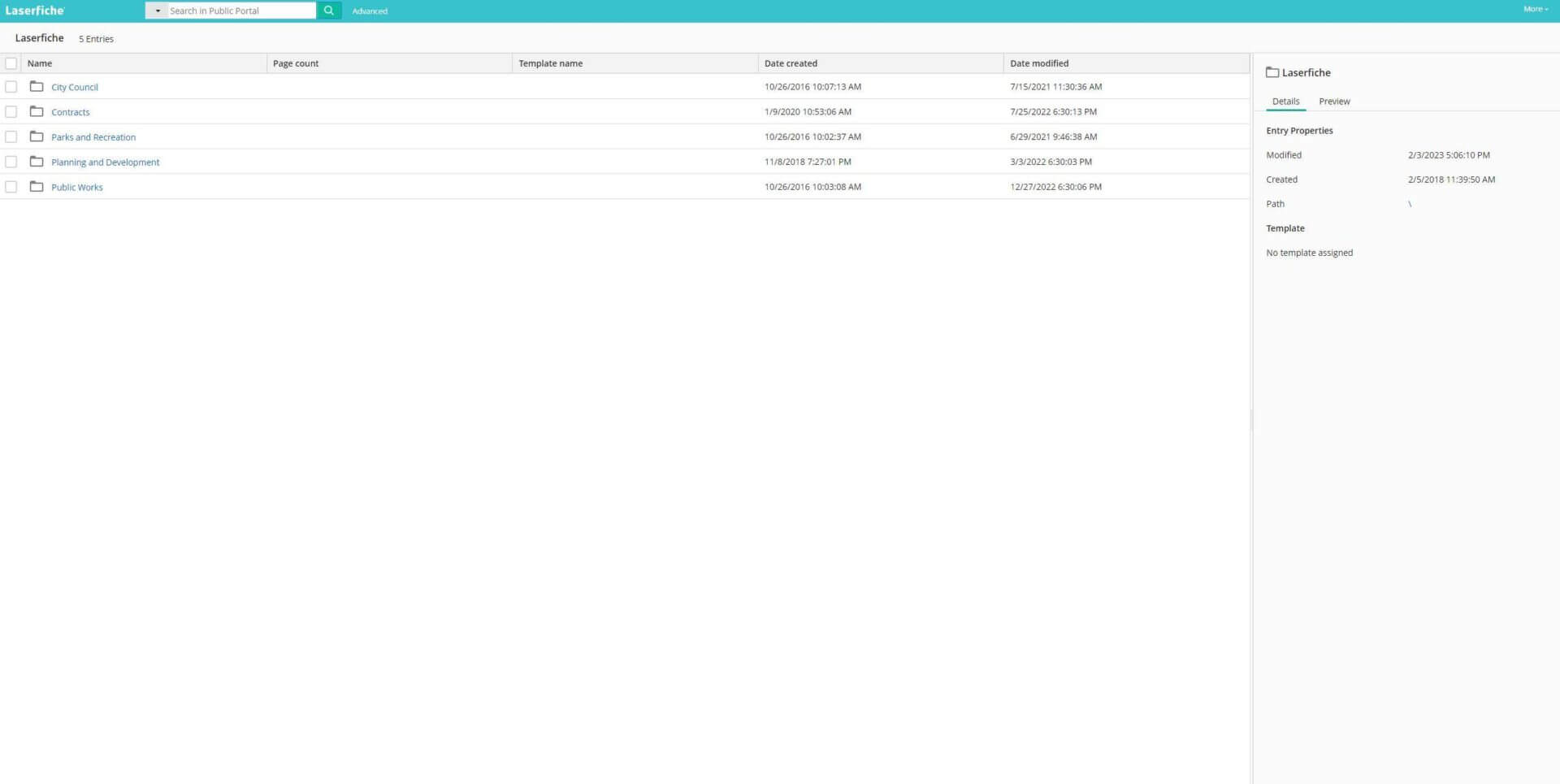Switch to the Preview tab
The width and height of the screenshot is (1560, 784).
pyautogui.click(x=1333, y=101)
